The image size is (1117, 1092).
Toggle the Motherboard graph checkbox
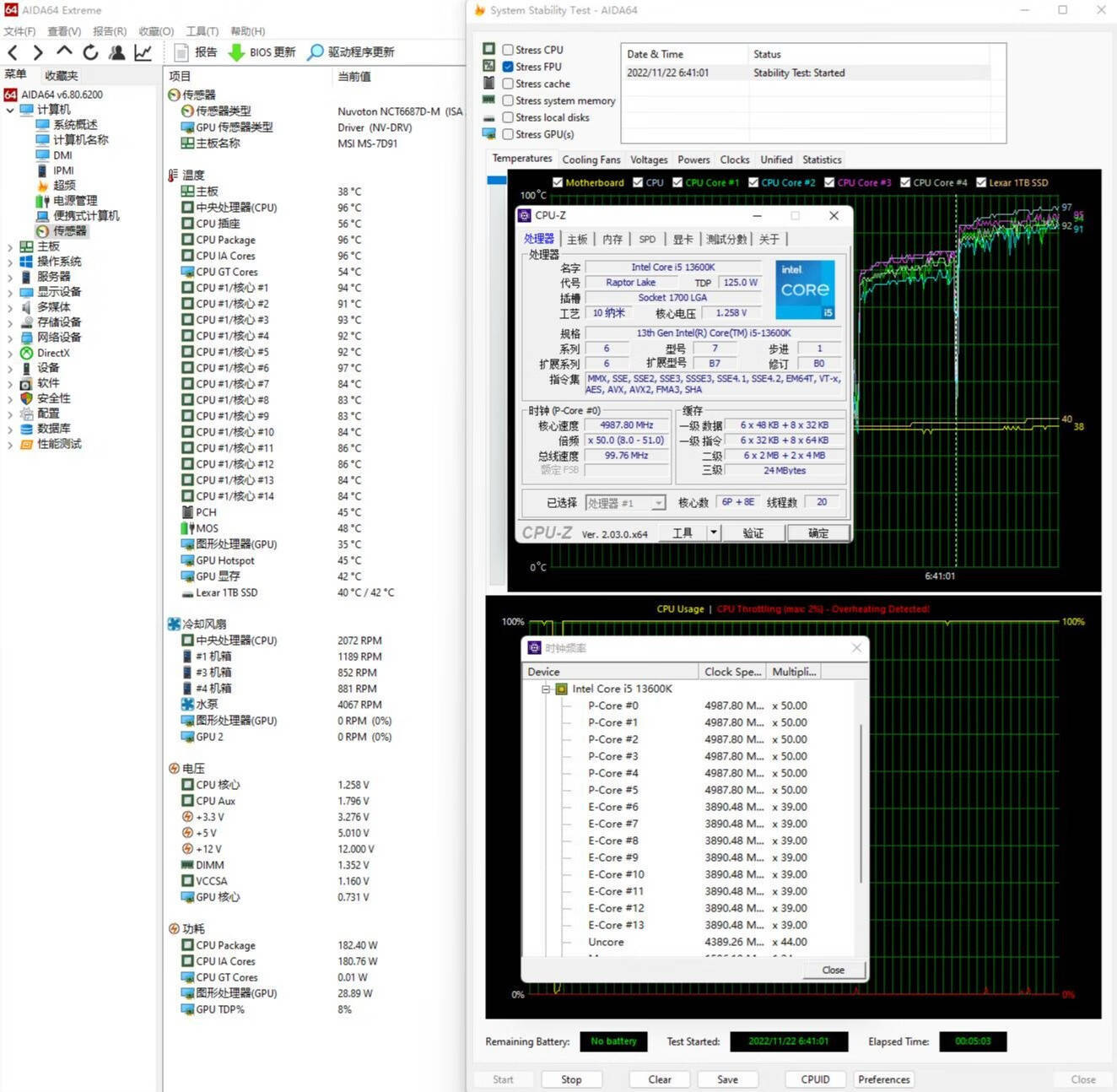558,182
